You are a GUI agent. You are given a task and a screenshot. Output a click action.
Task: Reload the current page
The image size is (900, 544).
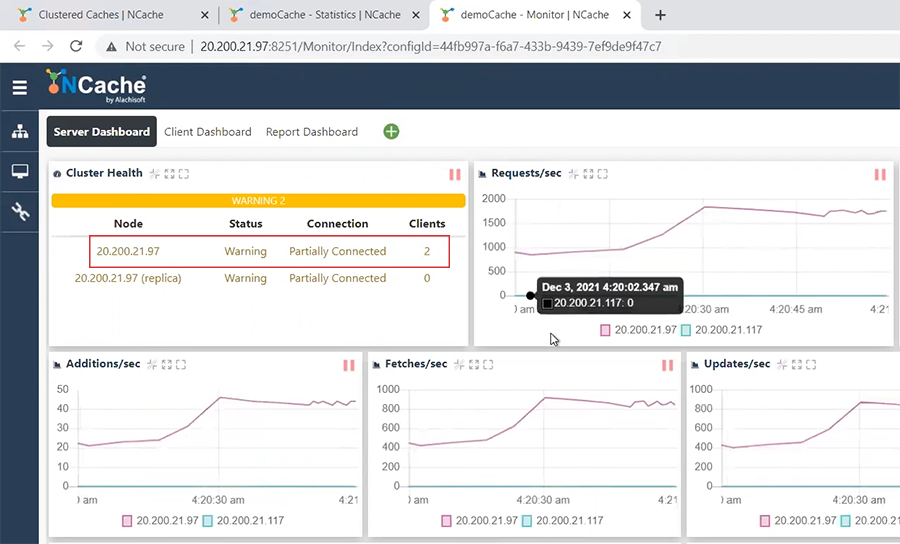[x=76, y=46]
